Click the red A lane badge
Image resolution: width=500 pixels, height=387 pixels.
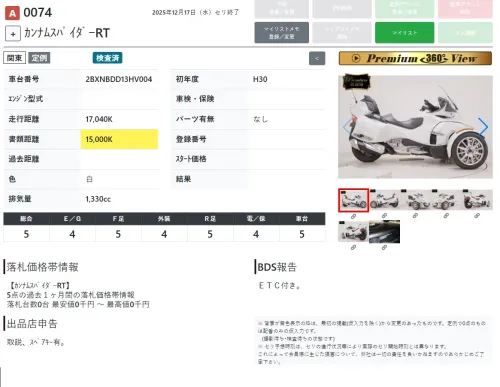pos(12,13)
